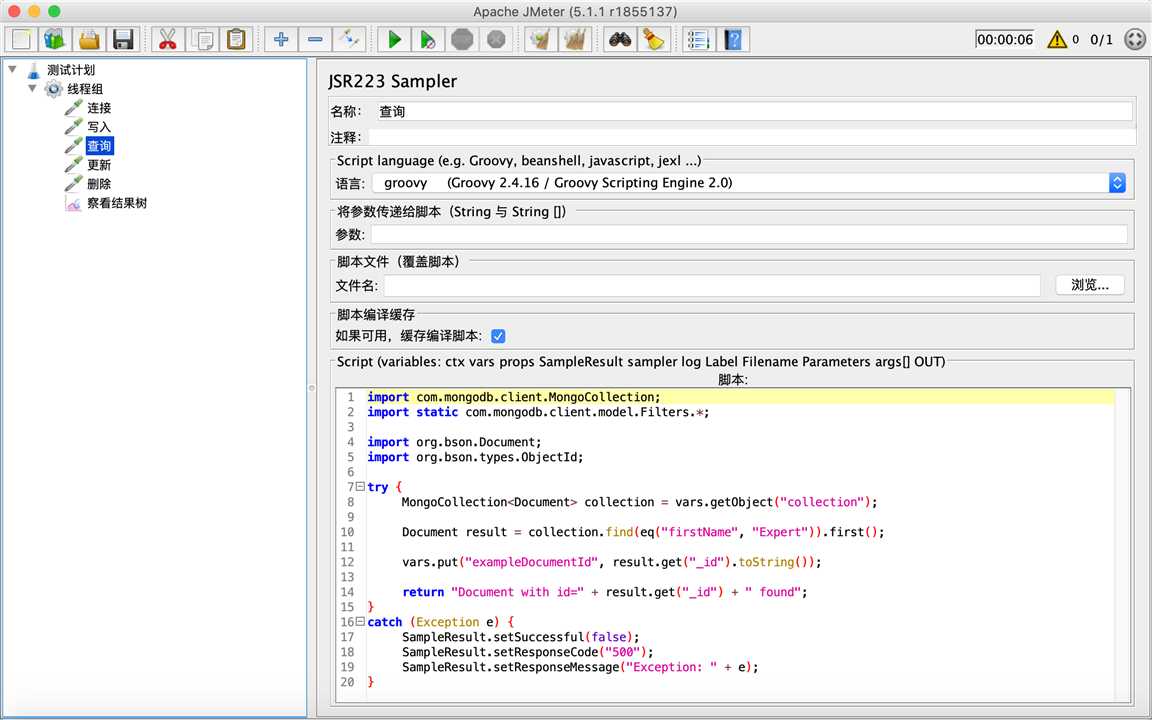Image resolution: width=1152 pixels, height=720 pixels.
Task: Click the Function helper list icon
Action: click(x=698, y=39)
